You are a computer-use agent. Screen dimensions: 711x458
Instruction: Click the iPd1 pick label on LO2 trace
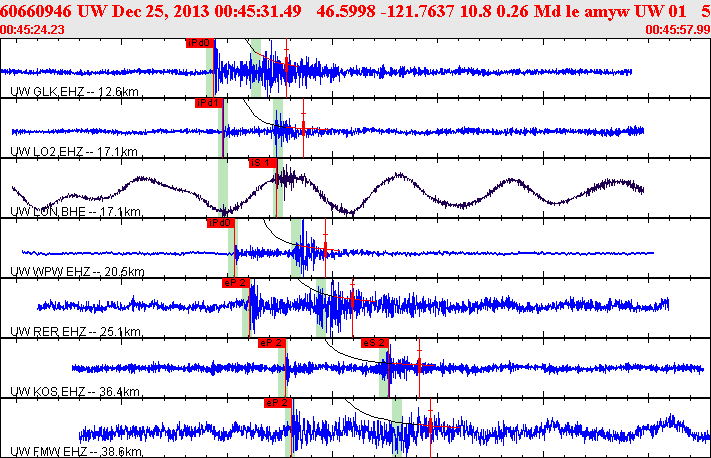coord(209,103)
